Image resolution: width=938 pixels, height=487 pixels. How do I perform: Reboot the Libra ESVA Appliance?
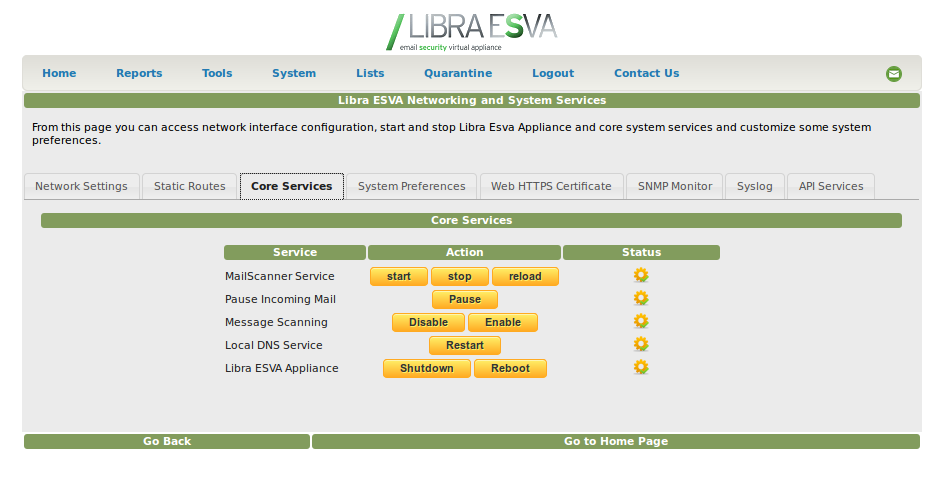pos(510,369)
